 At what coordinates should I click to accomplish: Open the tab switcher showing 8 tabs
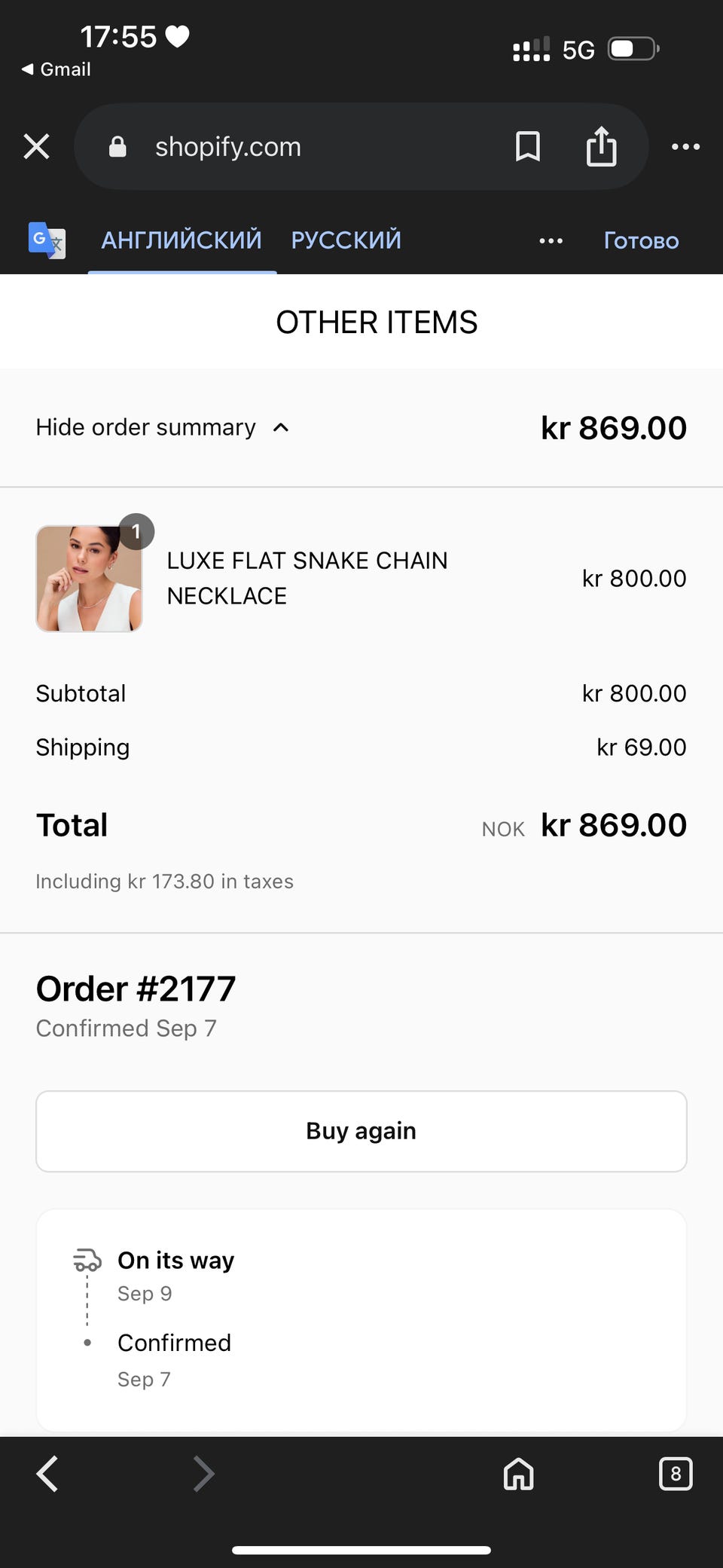pyautogui.click(x=675, y=1473)
